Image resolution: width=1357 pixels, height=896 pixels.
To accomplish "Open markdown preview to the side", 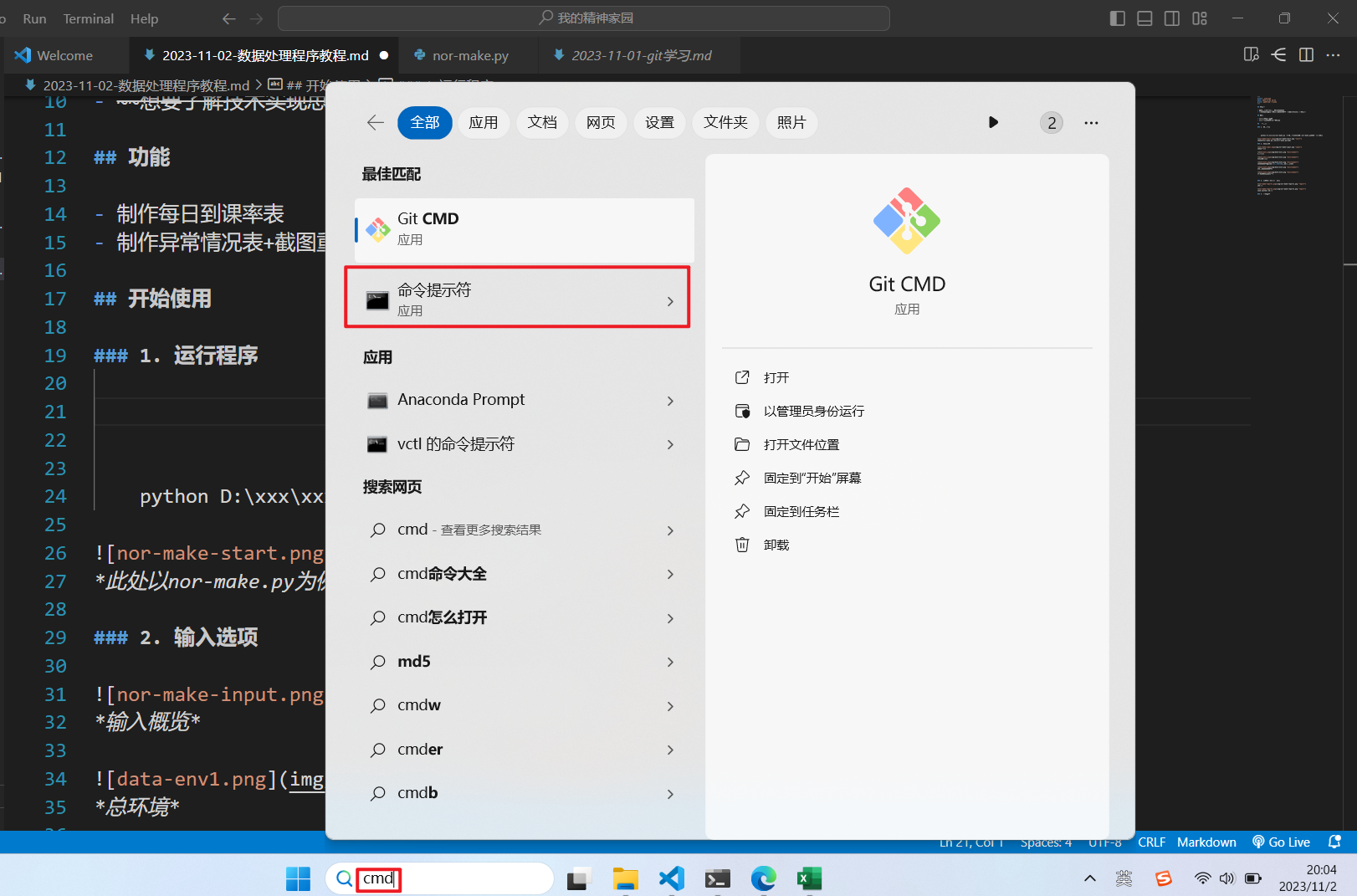I will point(1252,54).
